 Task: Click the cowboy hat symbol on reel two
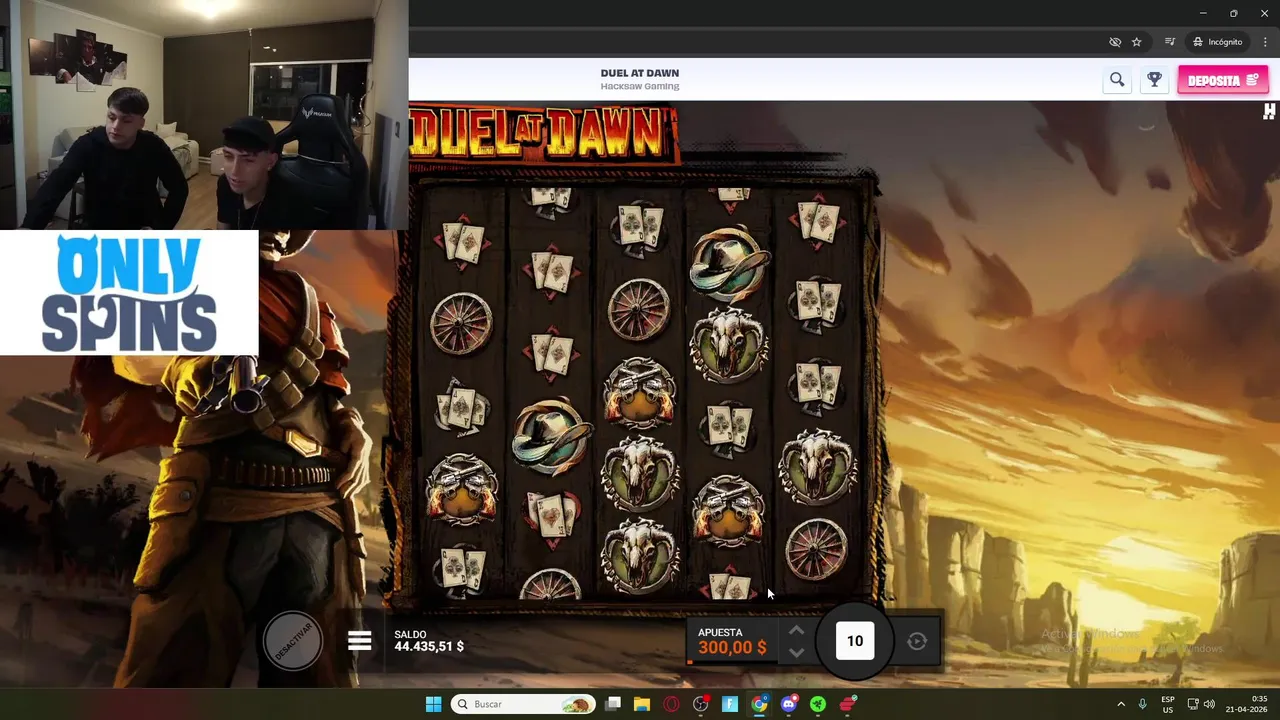[551, 434]
